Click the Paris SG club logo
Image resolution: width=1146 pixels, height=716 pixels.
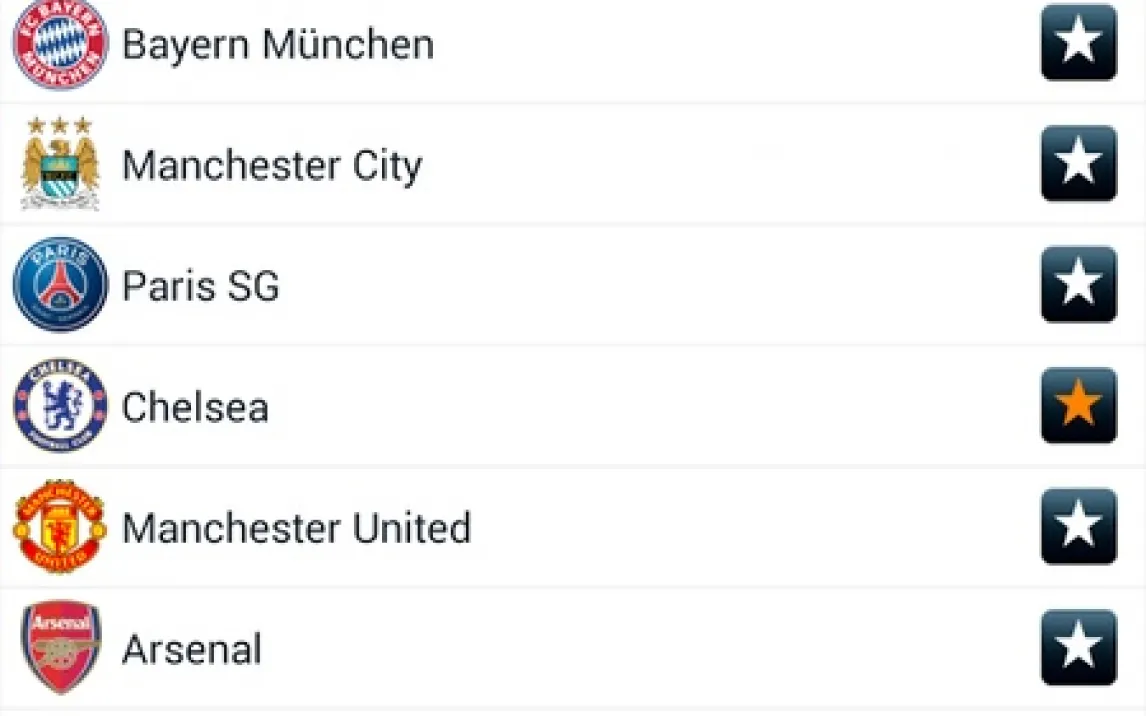(60, 285)
